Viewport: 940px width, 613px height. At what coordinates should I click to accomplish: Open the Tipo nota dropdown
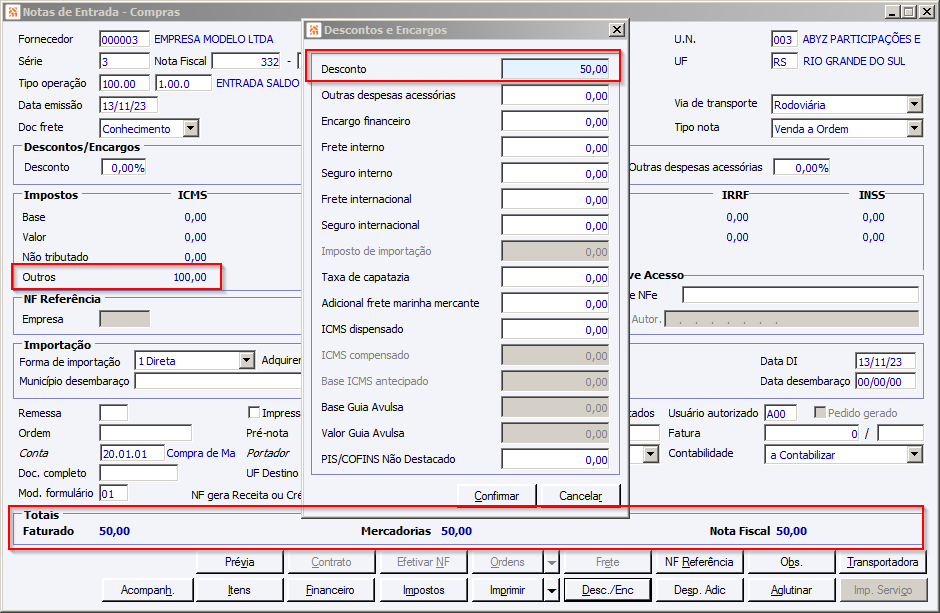coord(914,128)
